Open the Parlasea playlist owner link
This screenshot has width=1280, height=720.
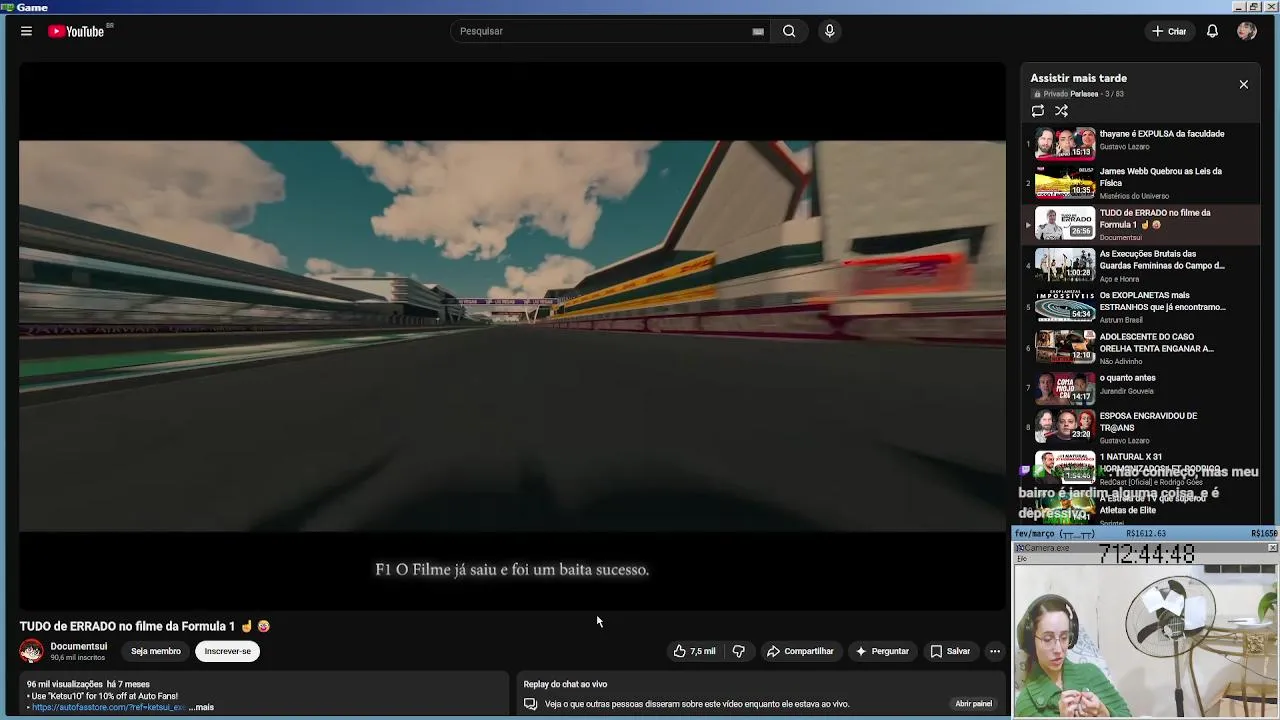pos(1083,94)
